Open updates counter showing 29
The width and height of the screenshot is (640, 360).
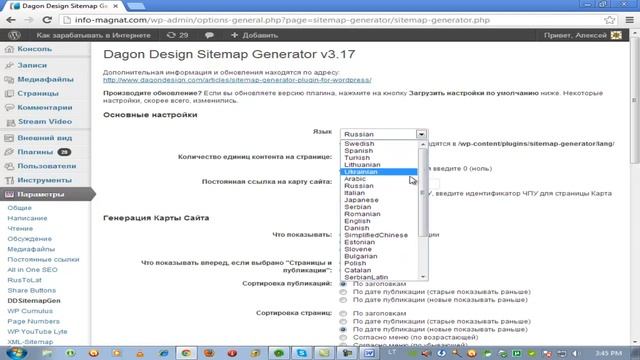pos(178,35)
